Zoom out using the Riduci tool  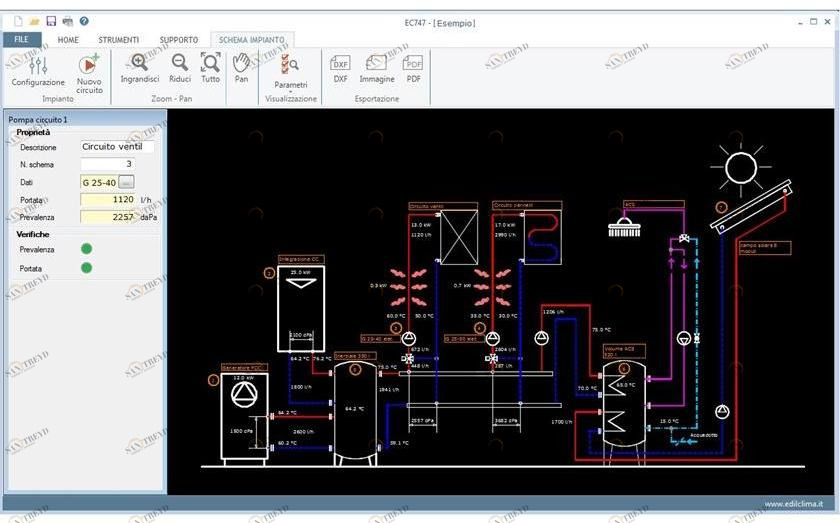point(180,68)
